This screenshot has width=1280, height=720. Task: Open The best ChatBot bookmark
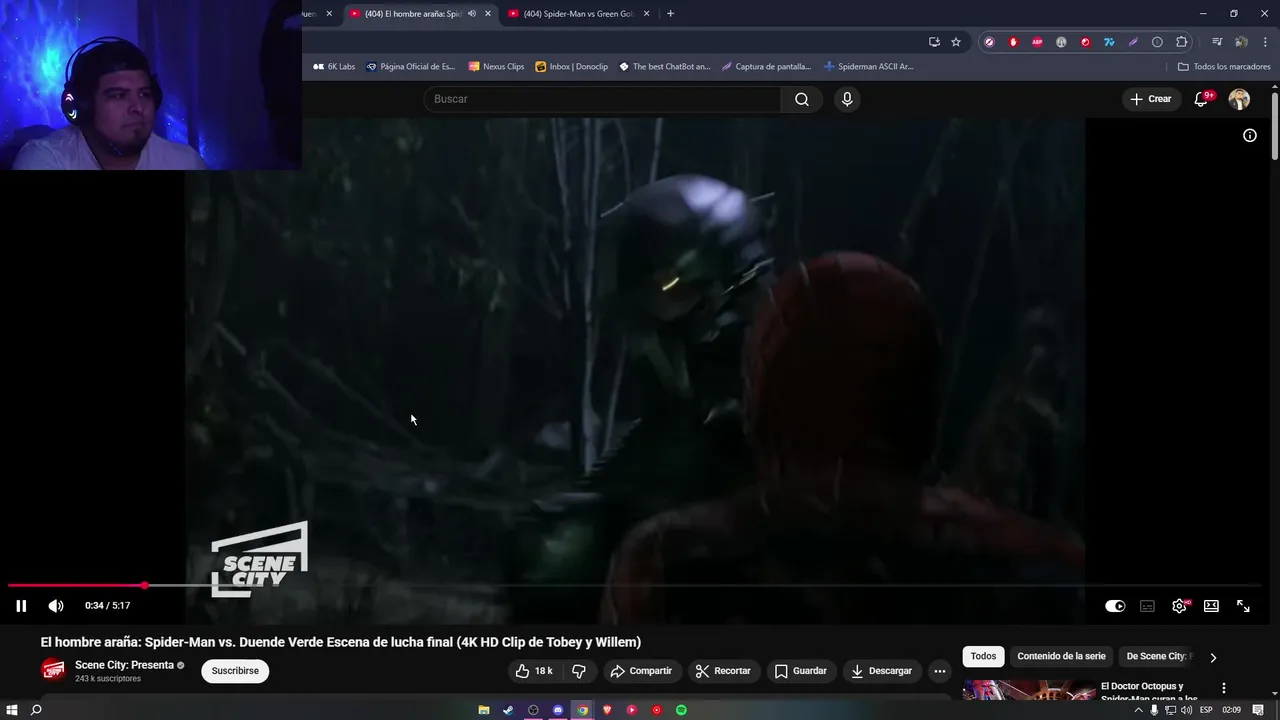pos(664,67)
